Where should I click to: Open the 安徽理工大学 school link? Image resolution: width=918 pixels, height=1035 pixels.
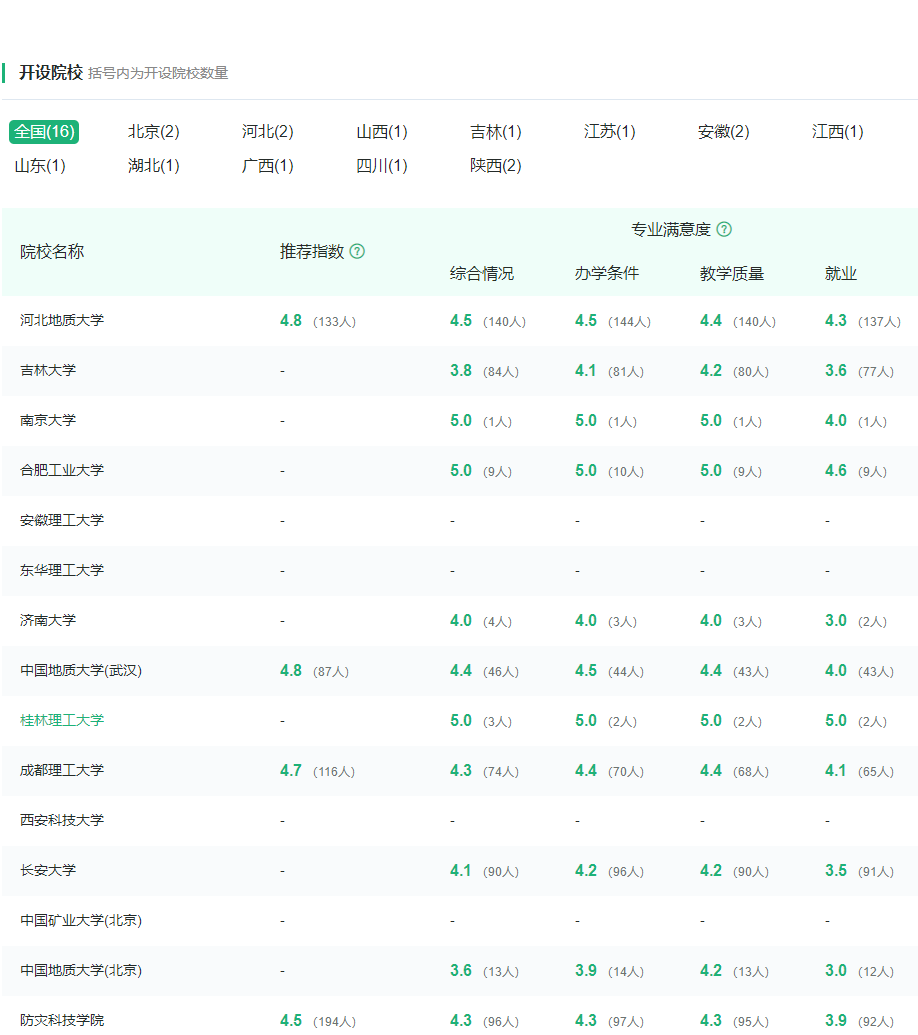tap(62, 520)
